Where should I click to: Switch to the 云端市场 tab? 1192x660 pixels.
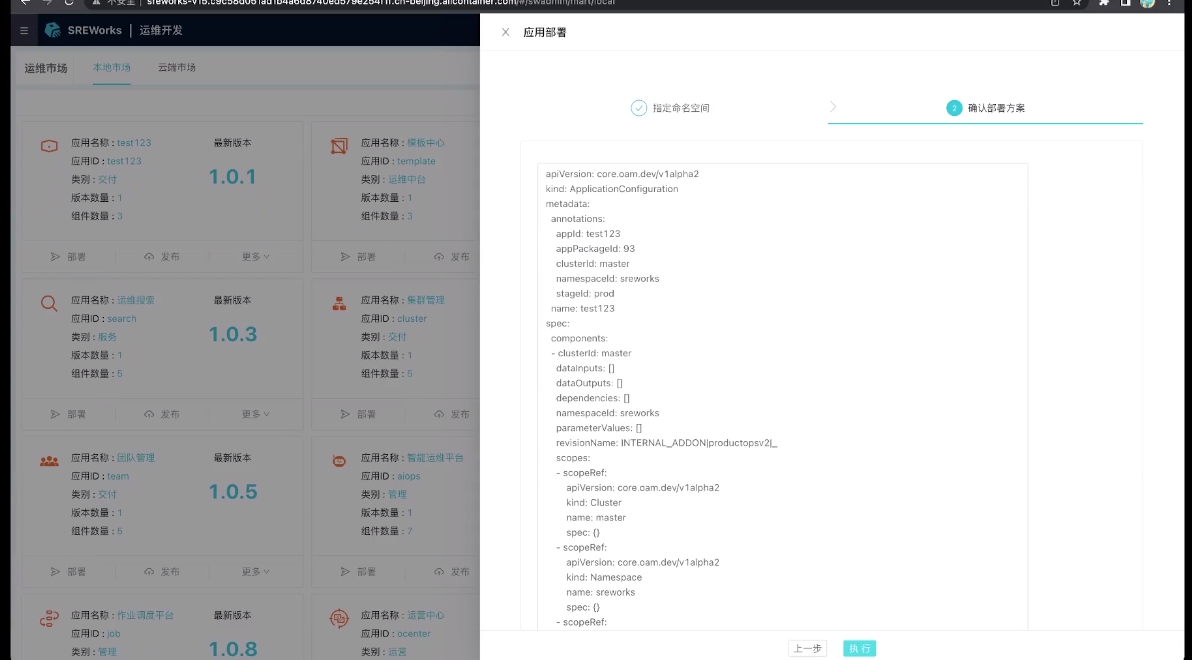coord(177,68)
